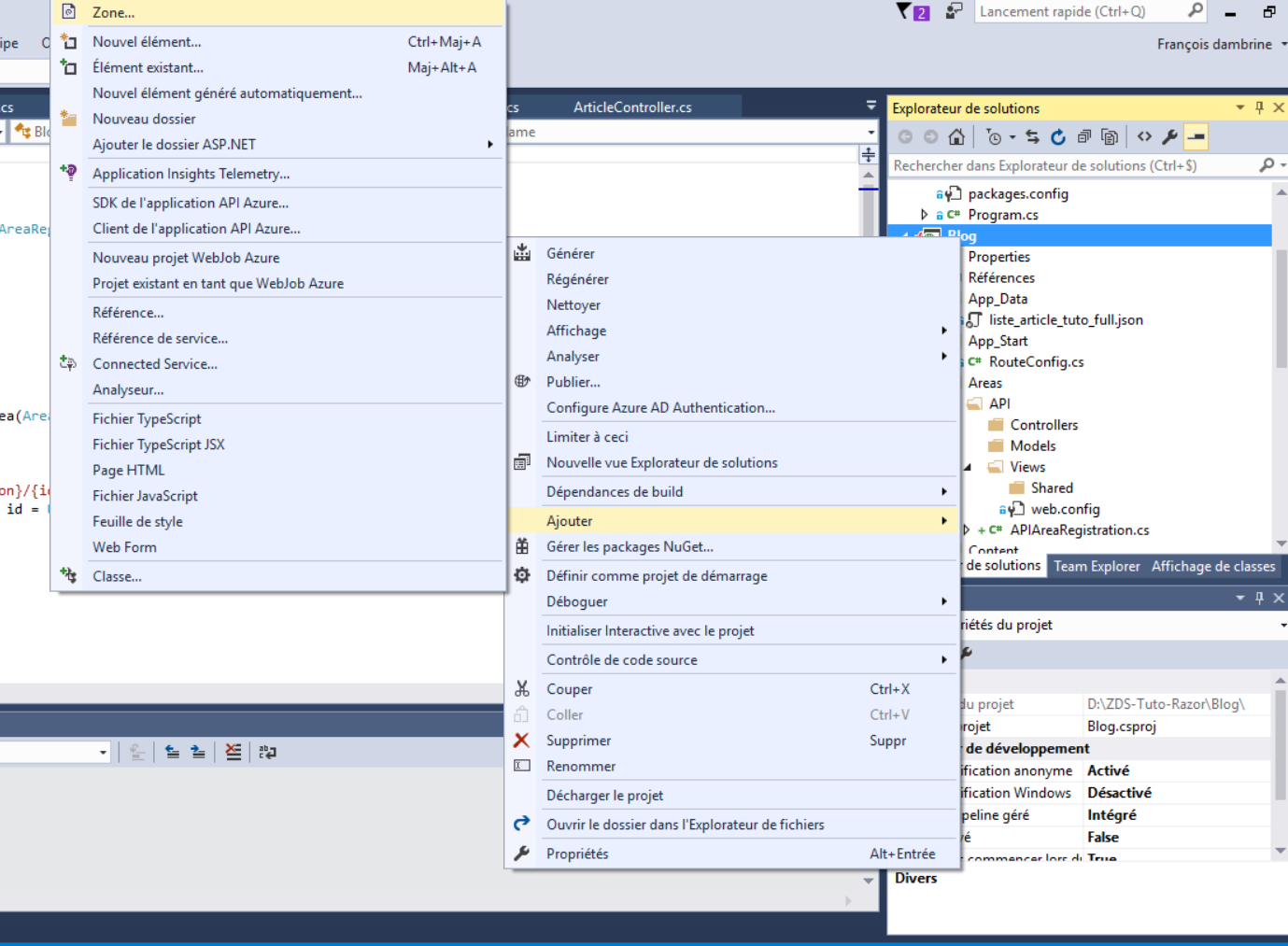
Task: Expand the Analyser submenu
Action: [943, 357]
